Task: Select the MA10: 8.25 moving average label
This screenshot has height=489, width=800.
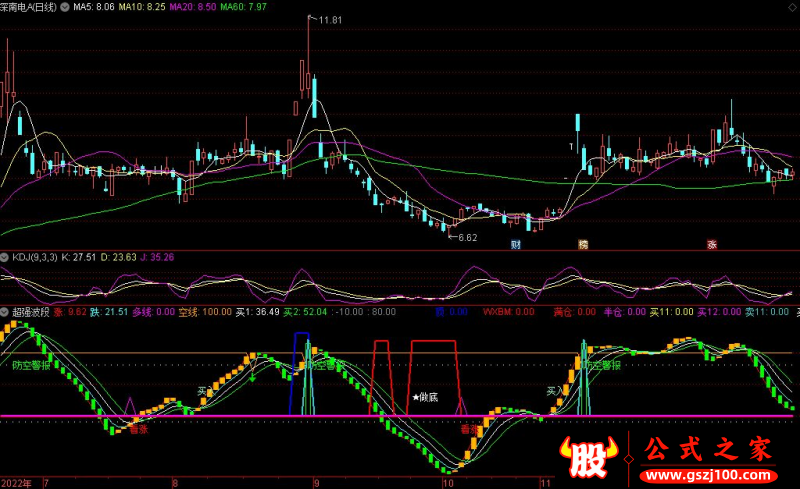Action: (143, 7)
